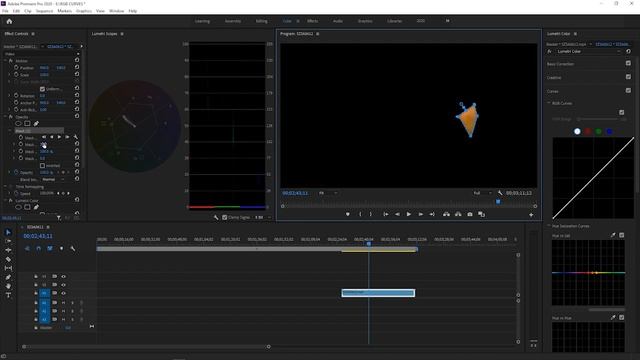Collapse the Hue Saturation Curves section

[x=549, y=226]
